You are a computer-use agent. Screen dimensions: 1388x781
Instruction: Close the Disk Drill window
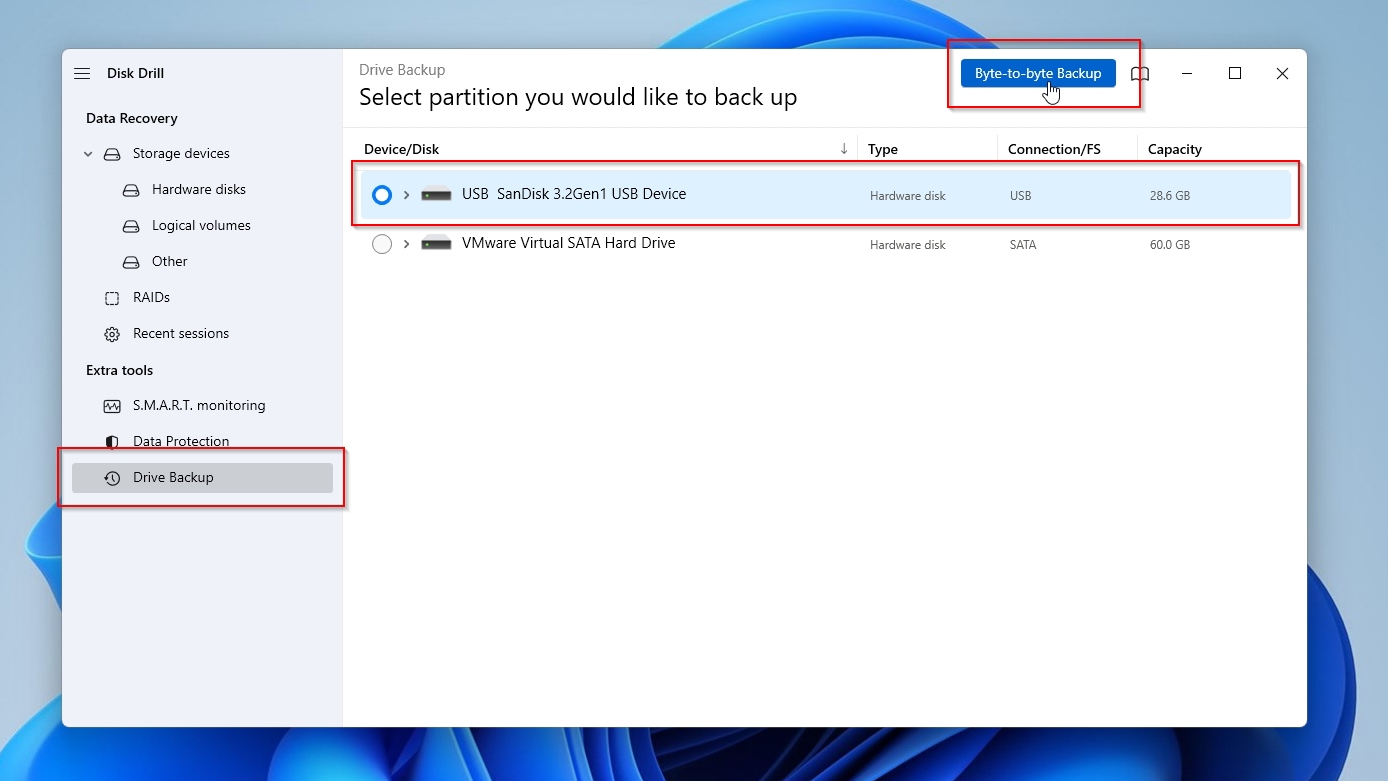pyautogui.click(x=1282, y=74)
